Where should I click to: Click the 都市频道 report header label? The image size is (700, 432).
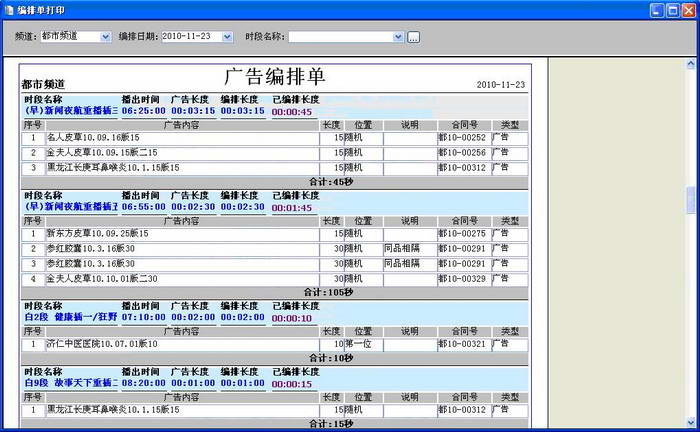(43, 84)
